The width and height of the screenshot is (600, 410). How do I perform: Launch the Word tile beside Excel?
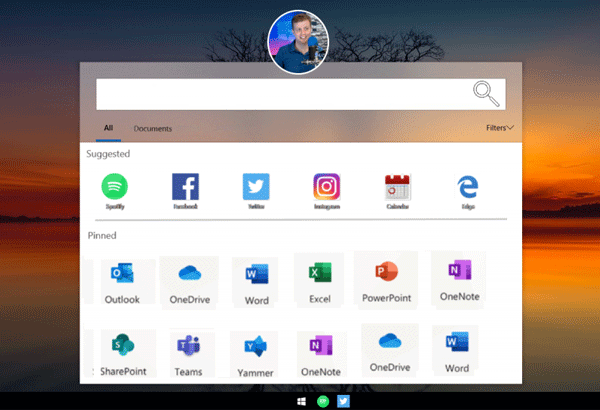coord(256,283)
